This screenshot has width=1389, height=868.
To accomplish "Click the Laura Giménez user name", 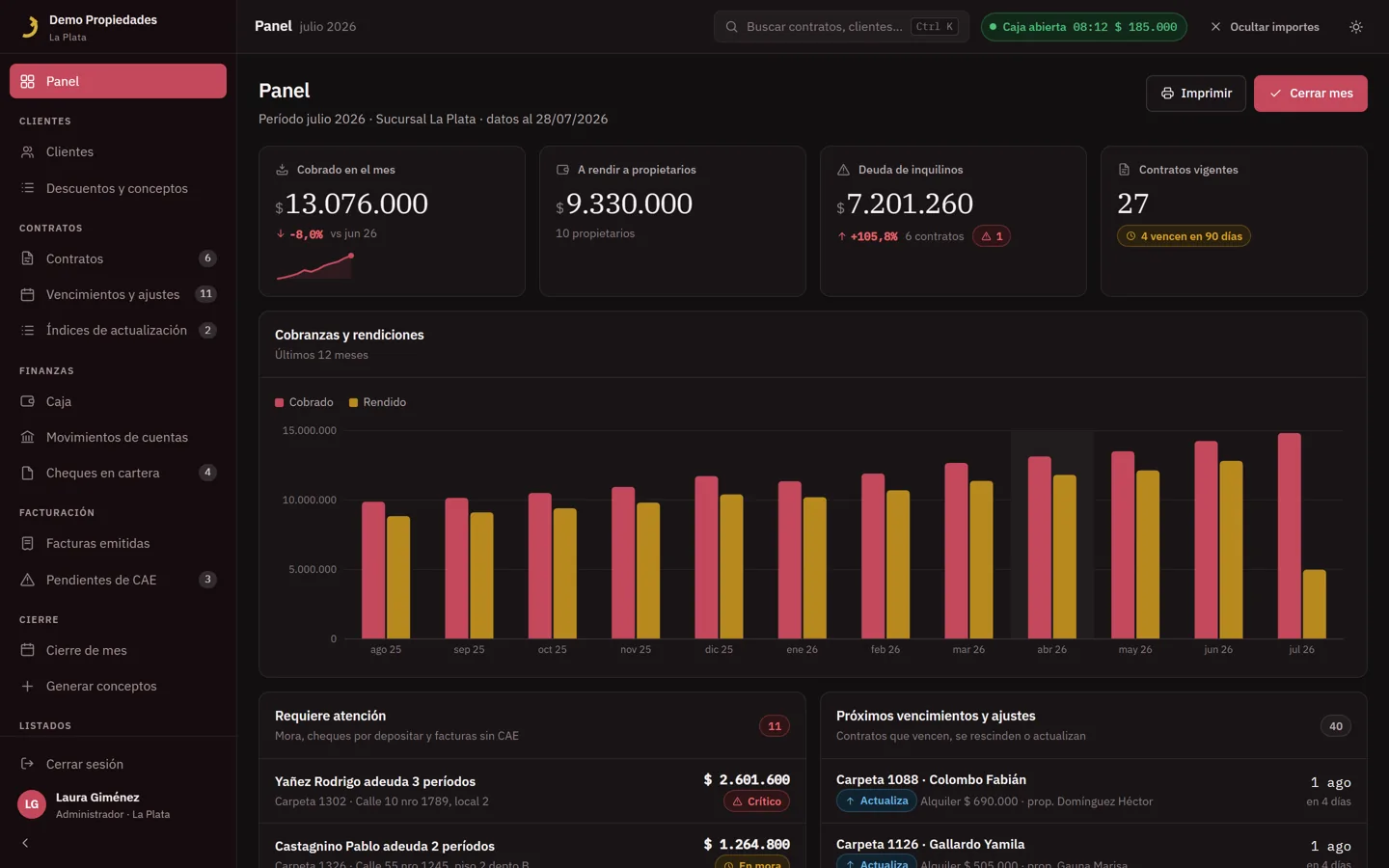I will [x=97, y=798].
